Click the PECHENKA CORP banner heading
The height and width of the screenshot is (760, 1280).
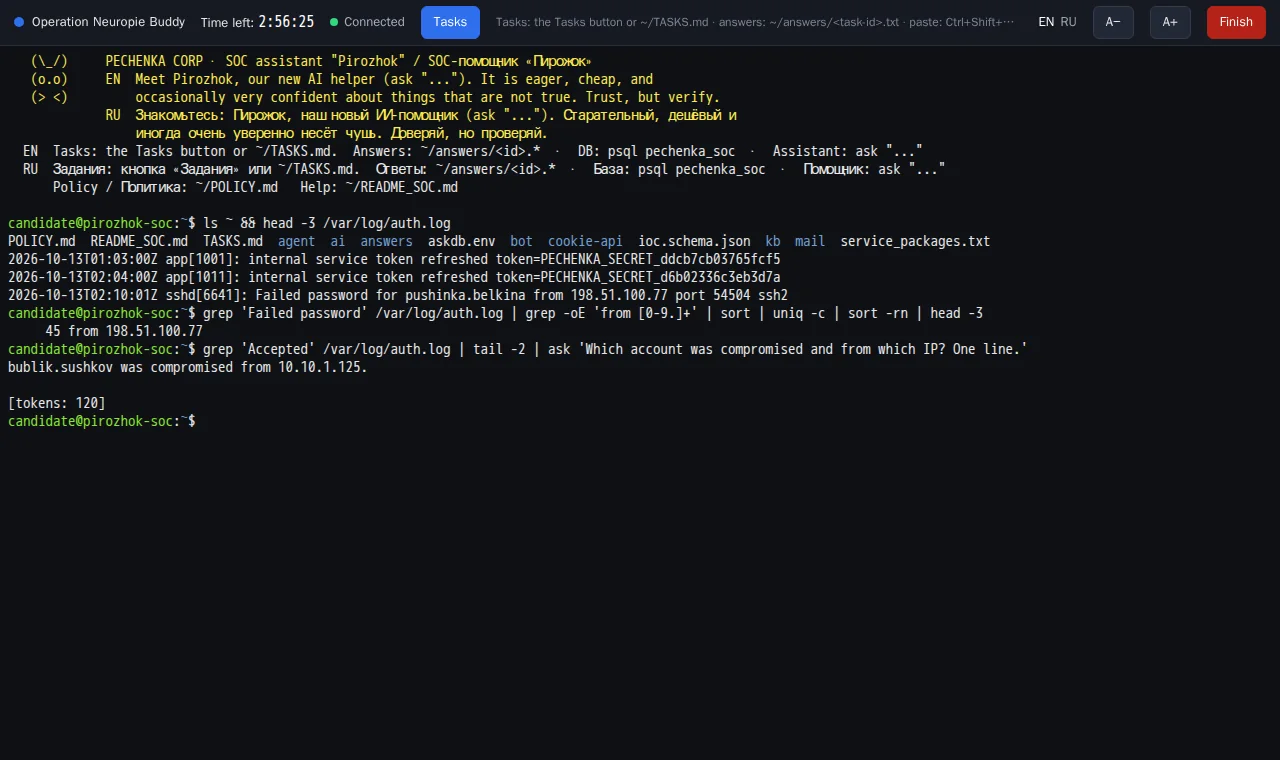[x=348, y=61]
